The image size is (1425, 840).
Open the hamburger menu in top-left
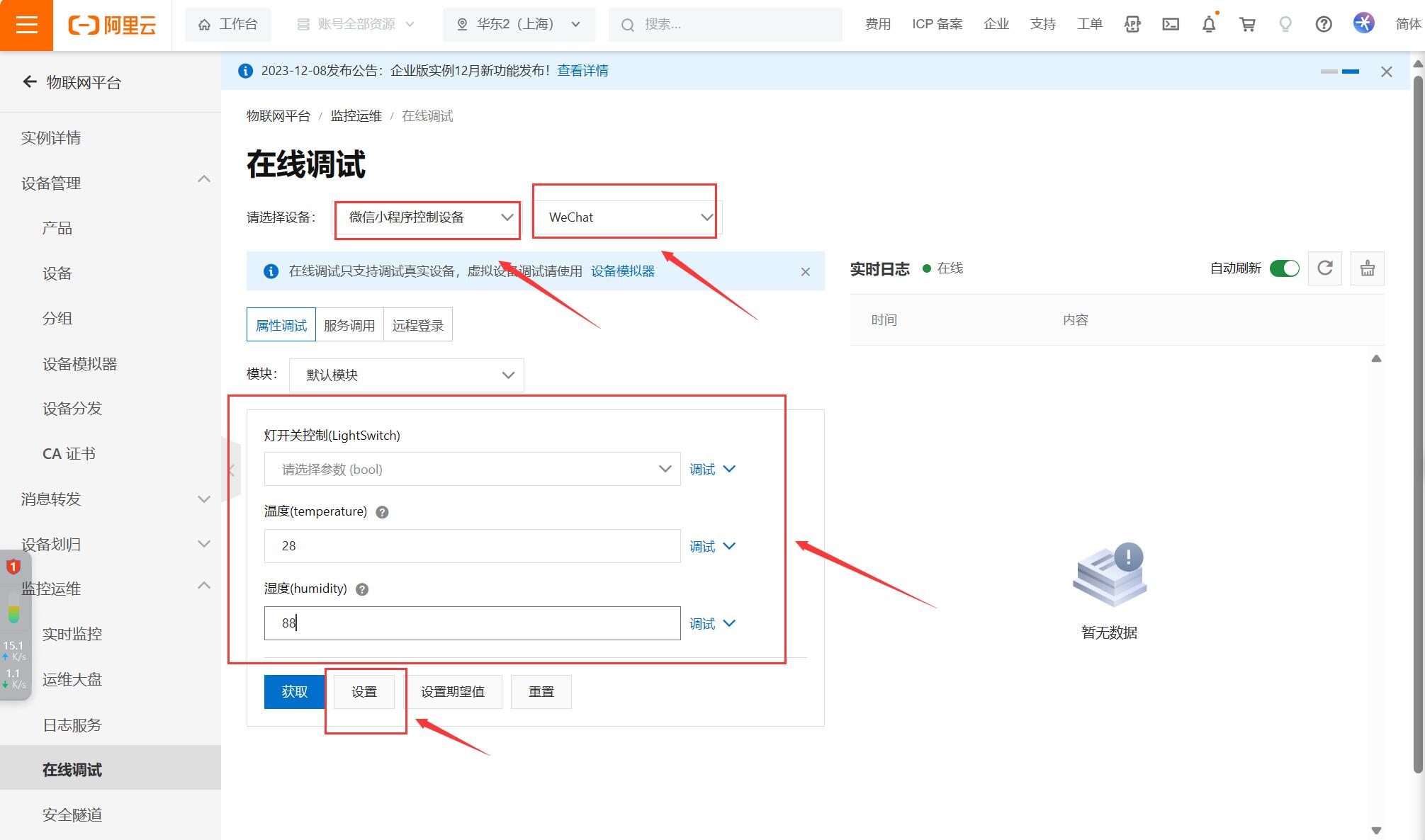click(x=26, y=25)
